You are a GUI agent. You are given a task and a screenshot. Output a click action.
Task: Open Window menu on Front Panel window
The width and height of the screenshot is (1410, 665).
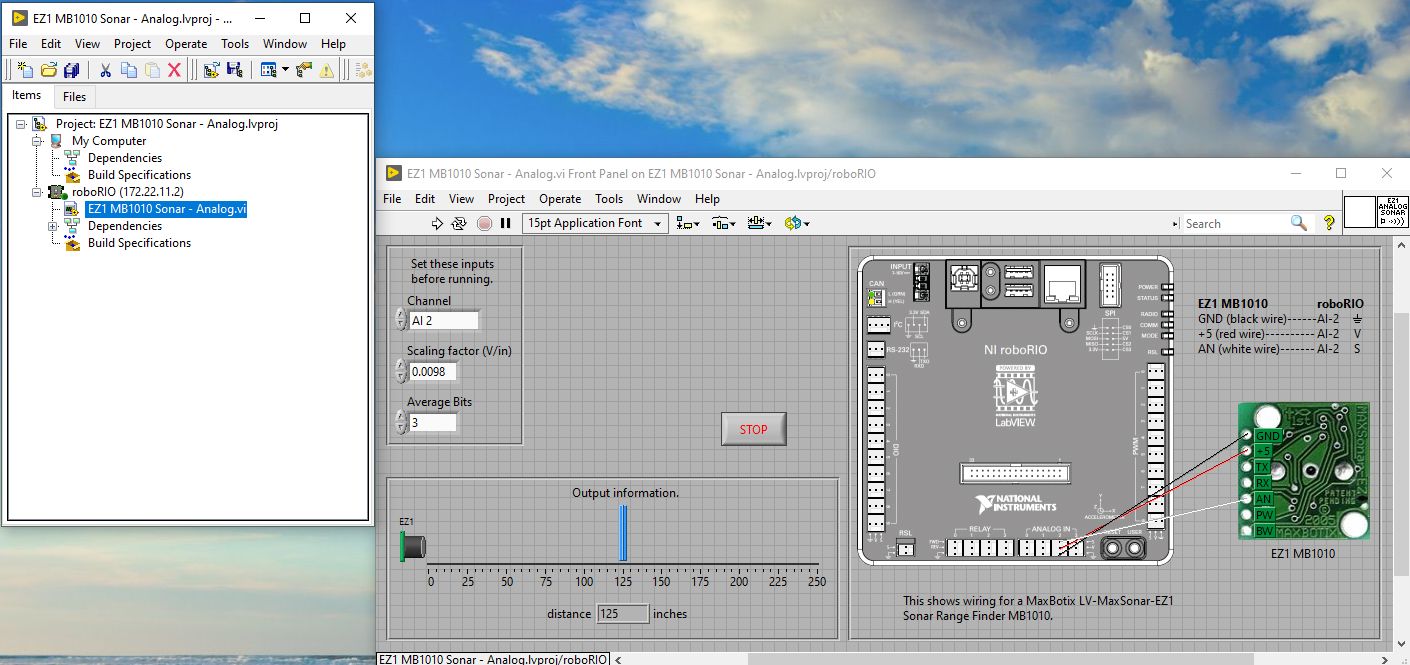pyautogui.click(x=659, y=199)
